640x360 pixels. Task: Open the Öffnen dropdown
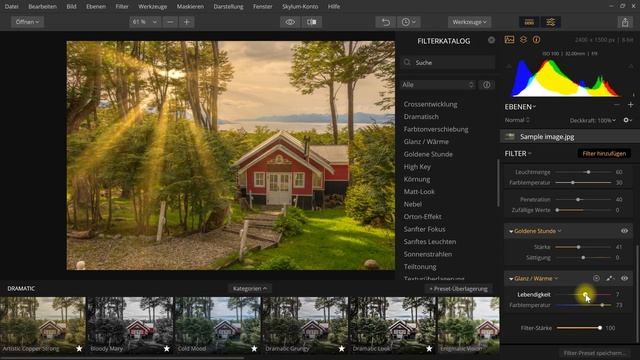pos(27,22)
